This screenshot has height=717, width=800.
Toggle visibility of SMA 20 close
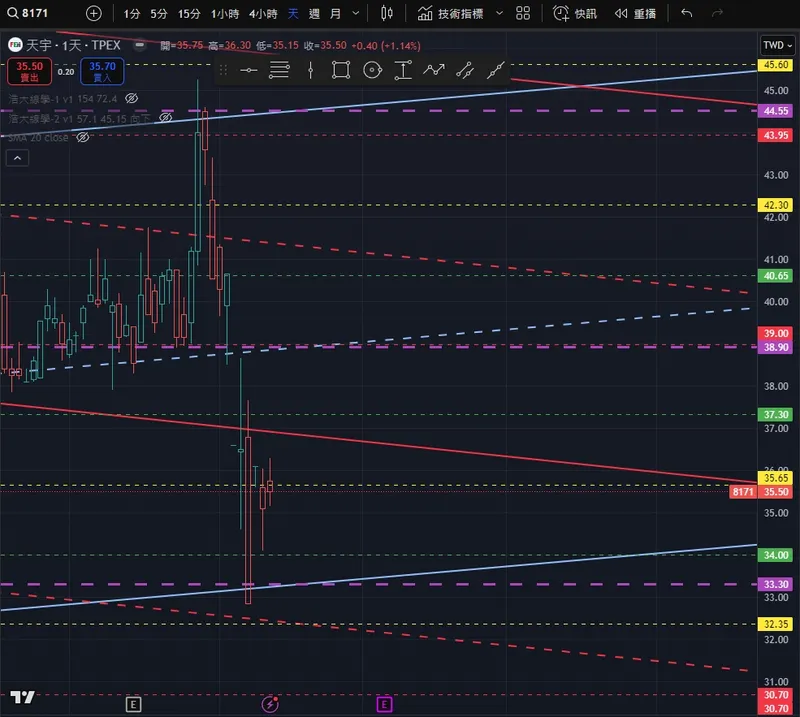(83, 138)
